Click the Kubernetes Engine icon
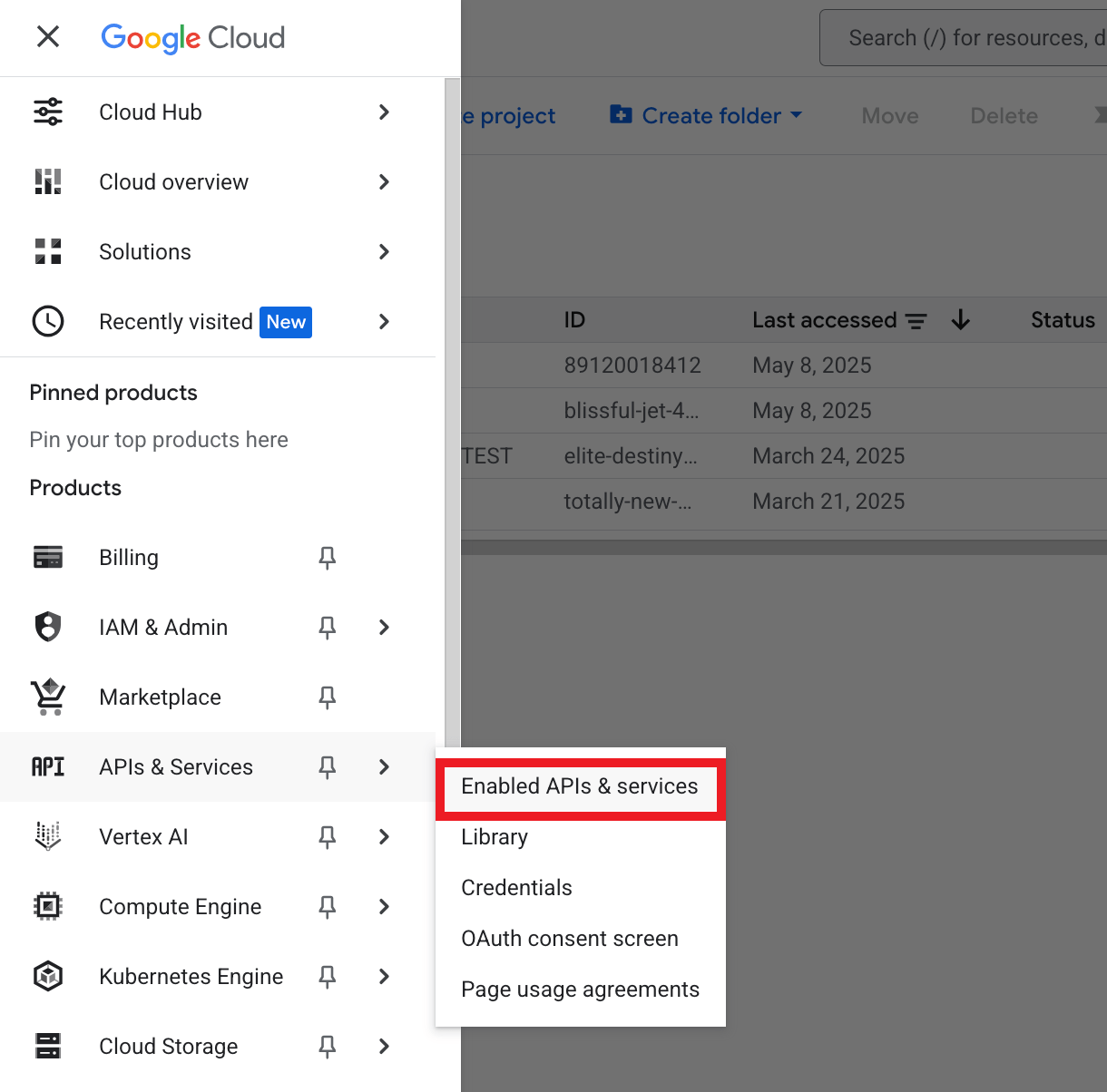 (48, 976)
